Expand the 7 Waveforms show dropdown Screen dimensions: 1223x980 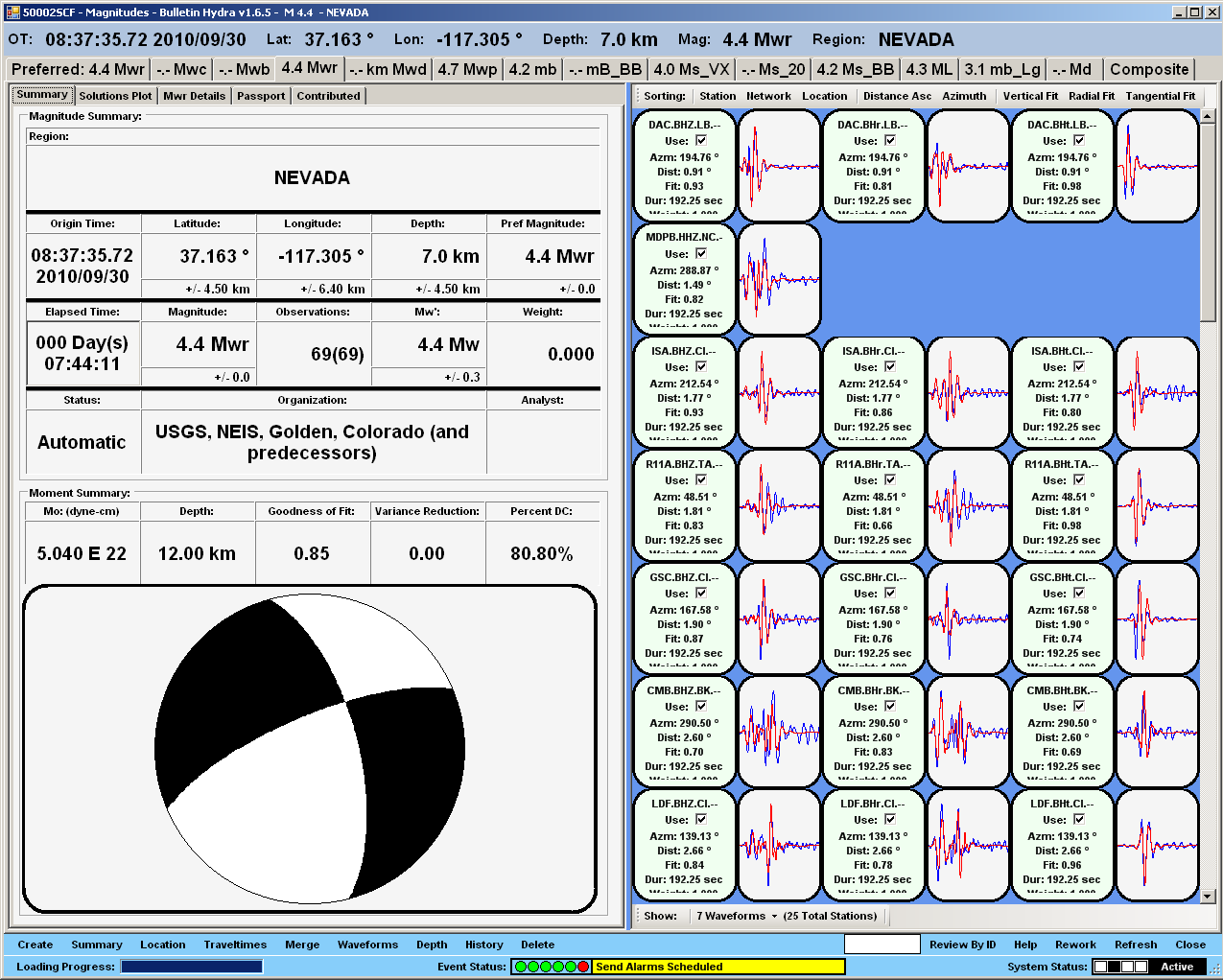coord(736,916)
